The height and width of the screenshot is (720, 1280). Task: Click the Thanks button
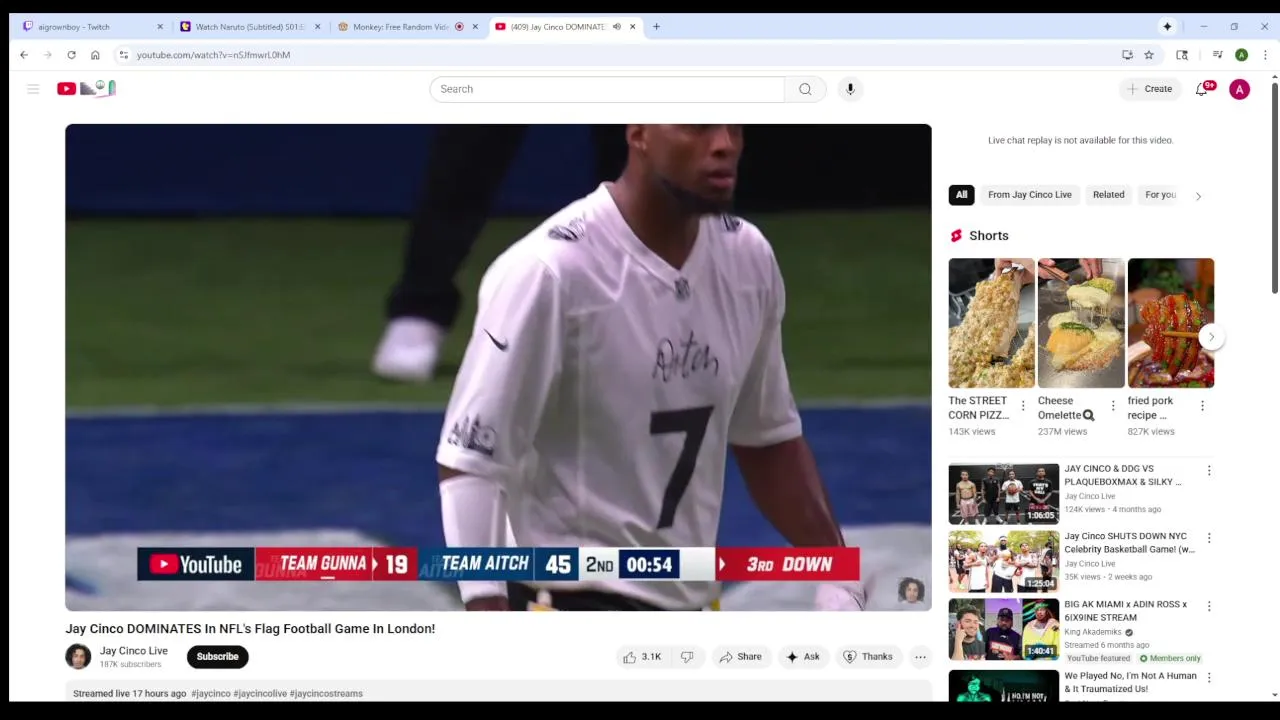click(x=867, y=657)
